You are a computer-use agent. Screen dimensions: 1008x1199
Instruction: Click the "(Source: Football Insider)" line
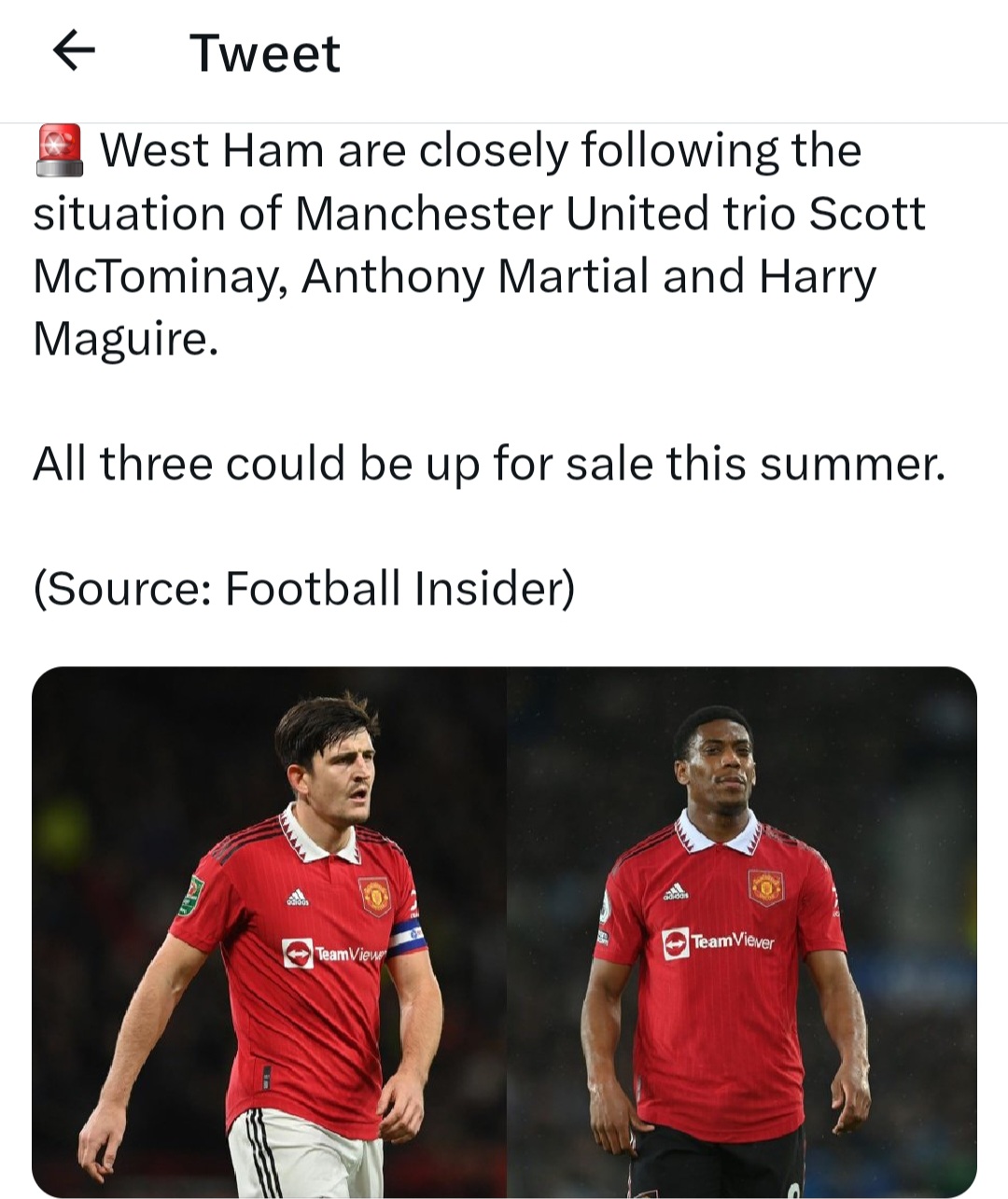tap(304, 588)
